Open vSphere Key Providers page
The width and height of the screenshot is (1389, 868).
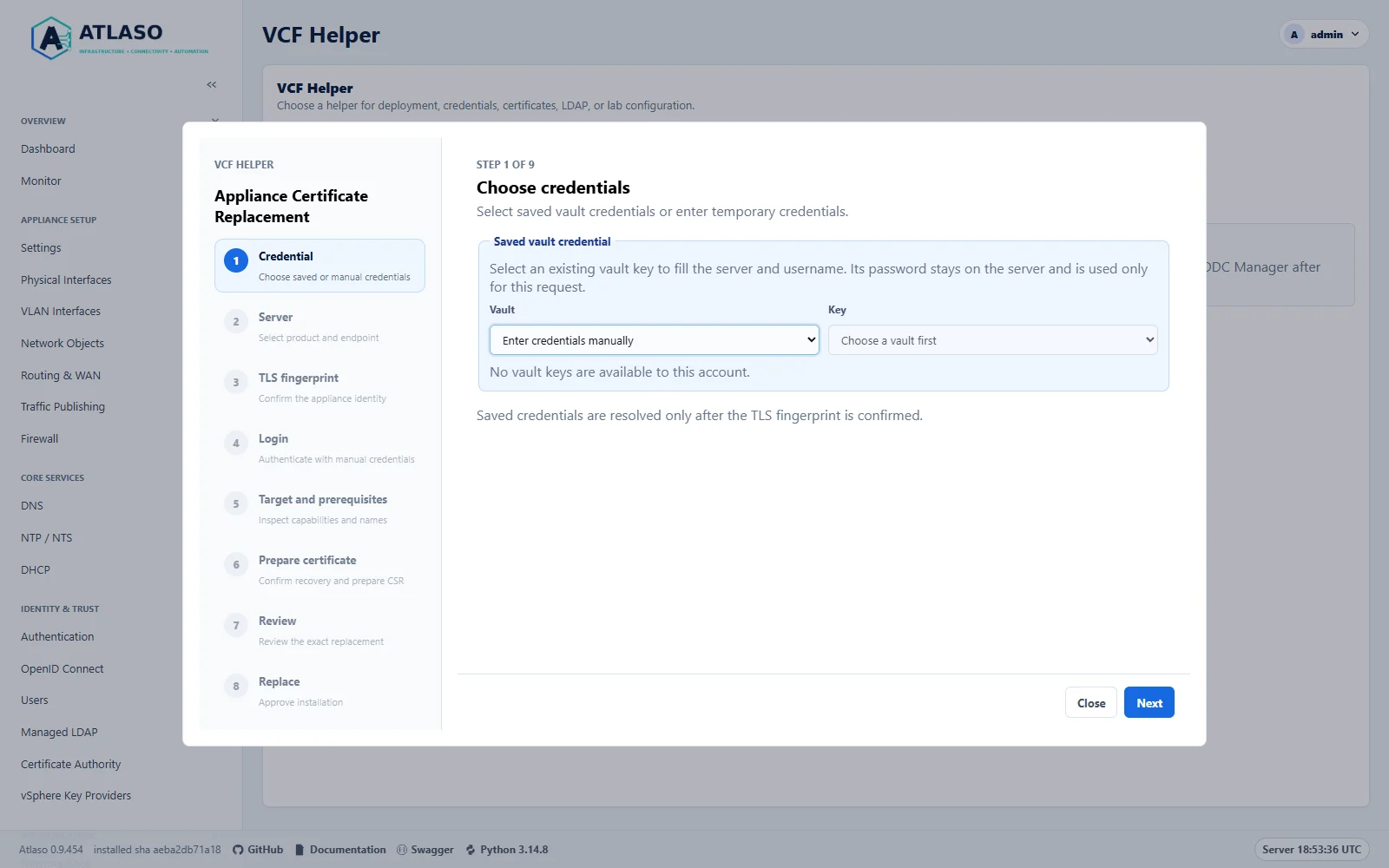pyautogui.click(x=76, y=796)
